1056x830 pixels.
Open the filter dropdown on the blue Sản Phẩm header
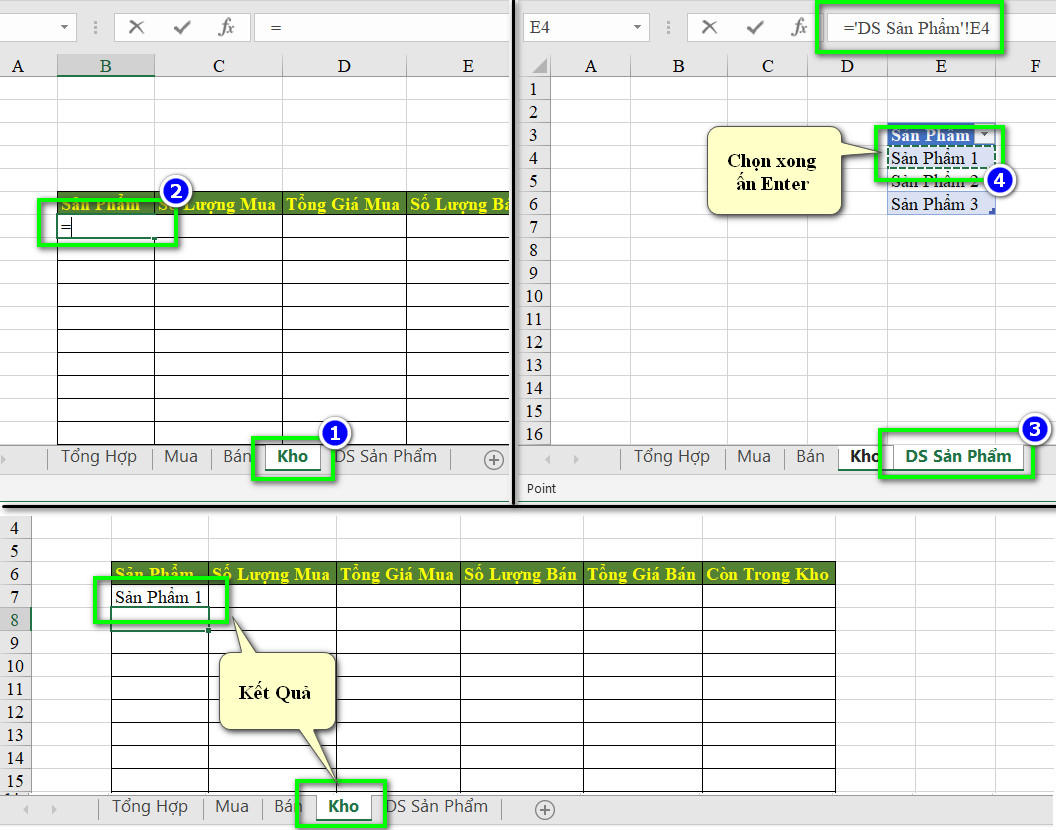pos(985,135)
